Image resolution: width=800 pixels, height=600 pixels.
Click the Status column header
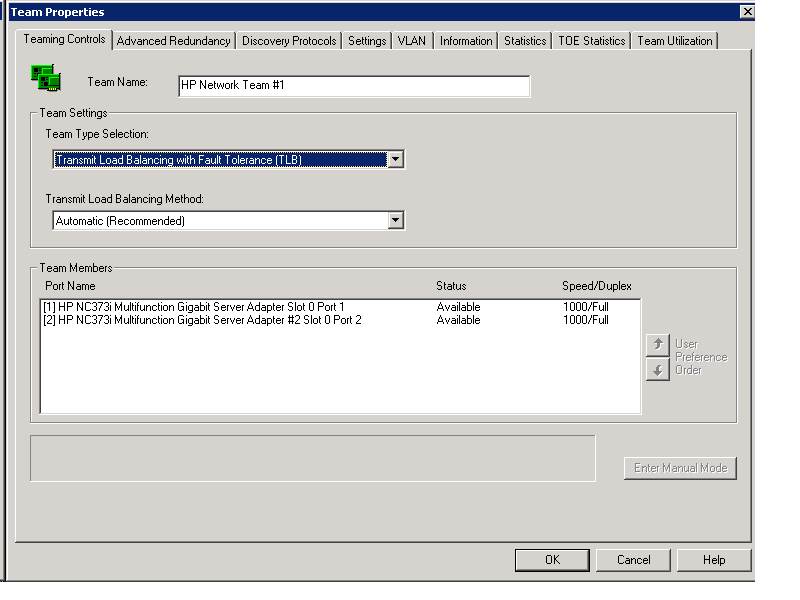pos(451,286)
